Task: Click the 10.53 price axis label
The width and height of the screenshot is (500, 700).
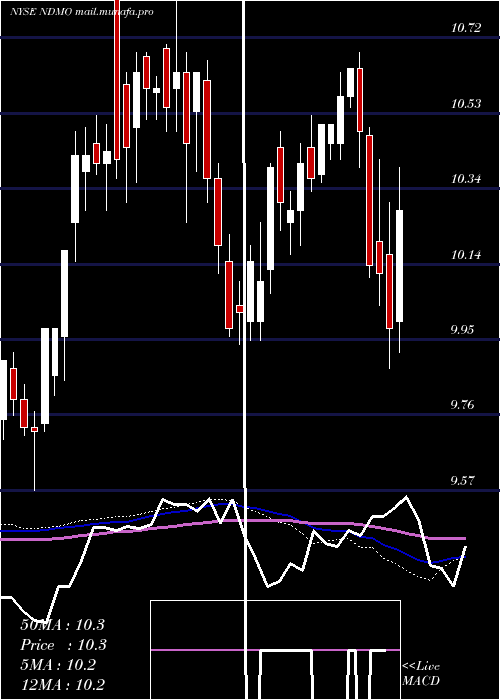Action: click(x=466, y=104)
